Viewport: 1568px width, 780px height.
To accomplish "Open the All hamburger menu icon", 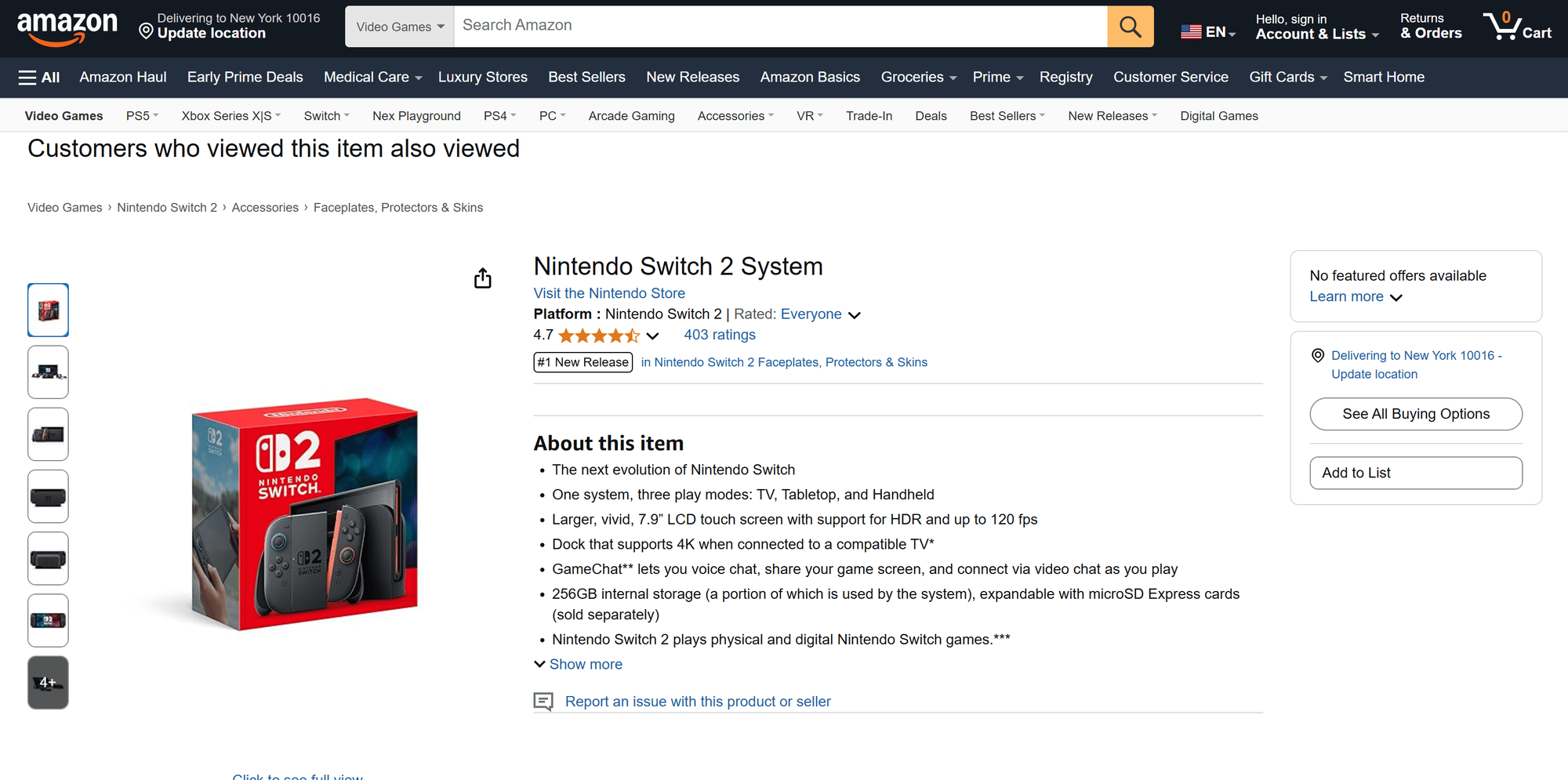I will (x=28, y=78).
